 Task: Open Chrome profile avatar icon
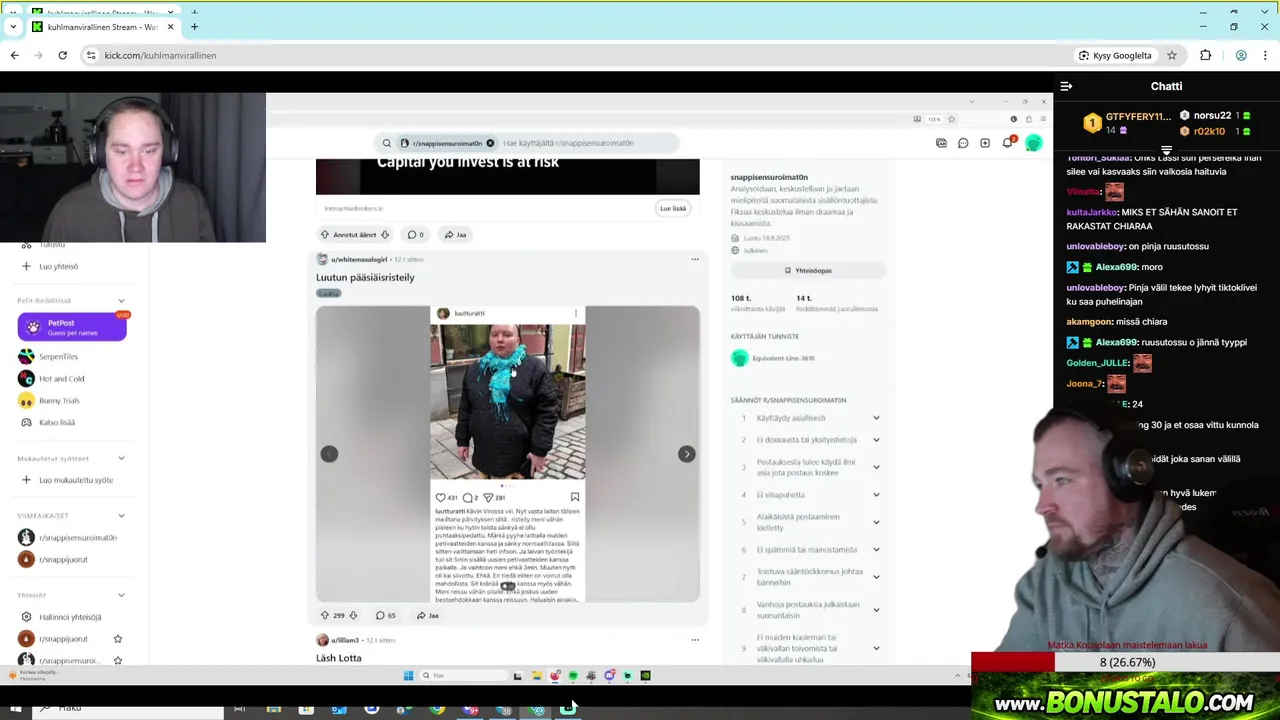(1241, 55)
